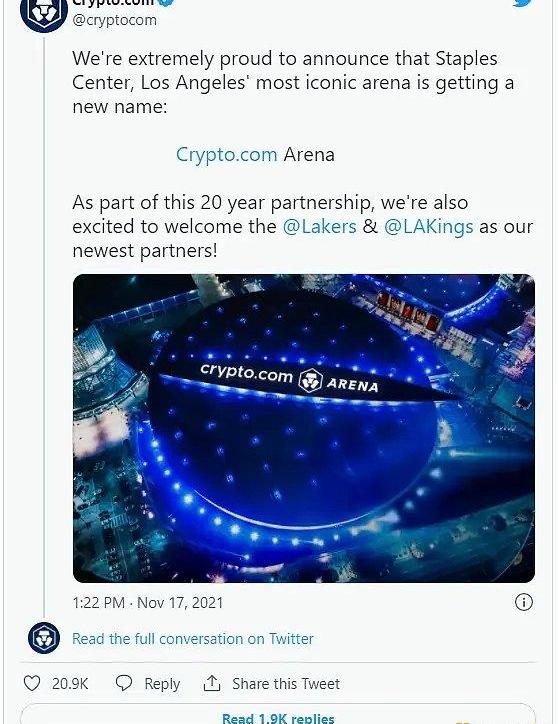Open the Crypto.com link in tweet text
Image resolution: width=559 pixels, height=724 pixels.
click(x=227, y=155)
